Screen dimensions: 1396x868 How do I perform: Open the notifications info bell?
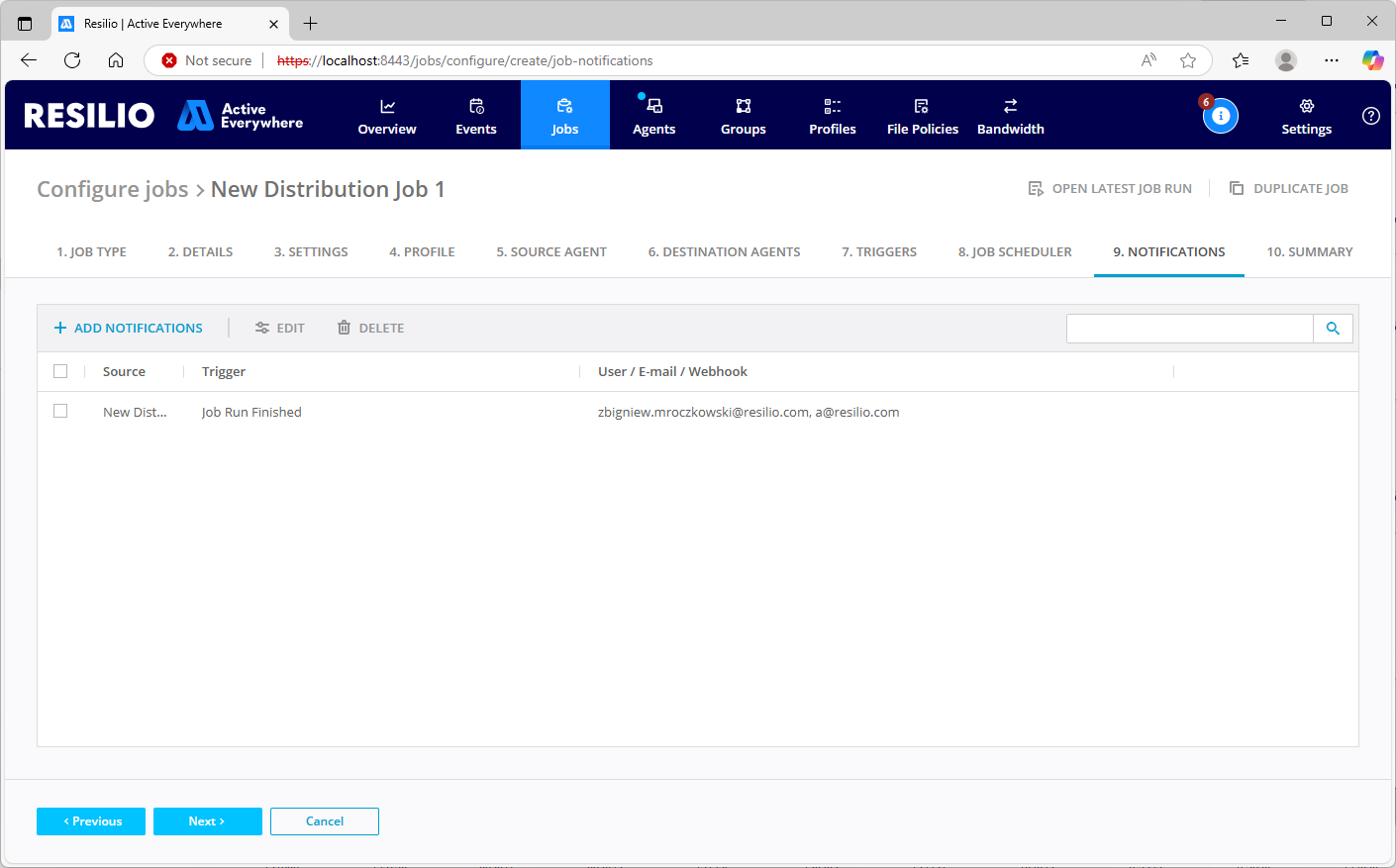(x=1220, y=116)
